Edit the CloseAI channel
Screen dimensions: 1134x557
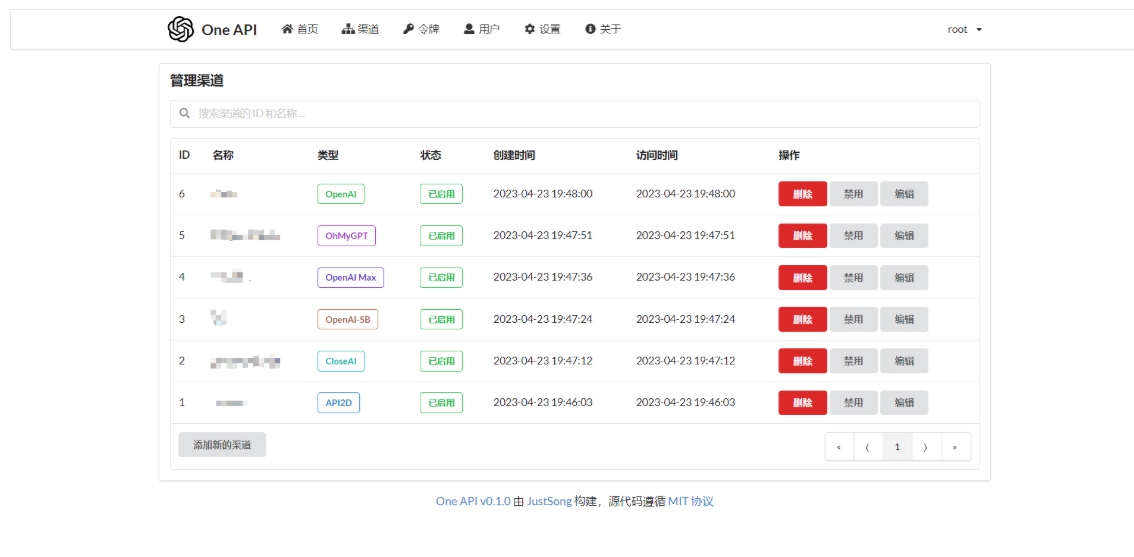coord(904,361)
